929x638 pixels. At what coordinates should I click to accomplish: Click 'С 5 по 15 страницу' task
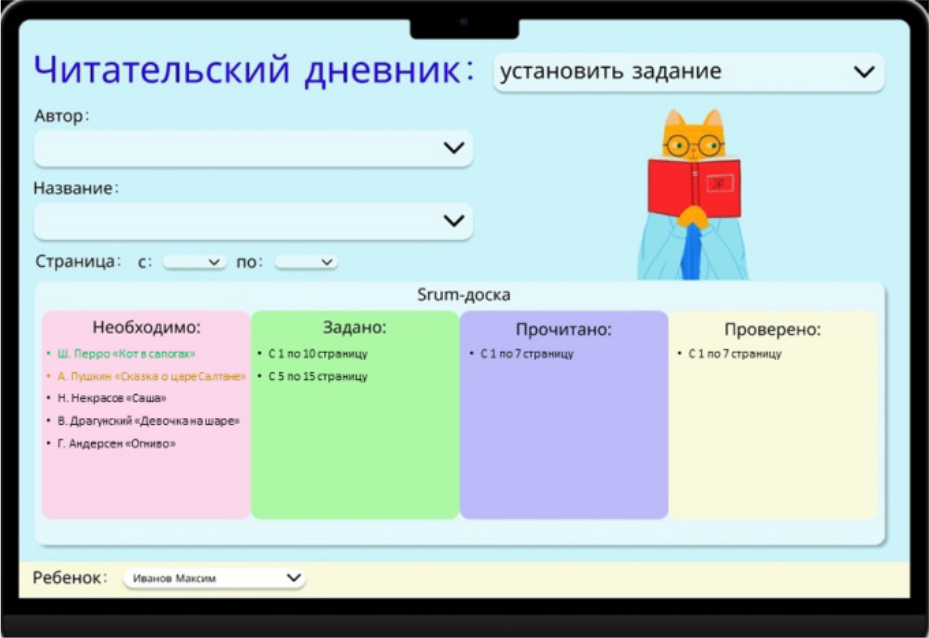coord(317,377)
